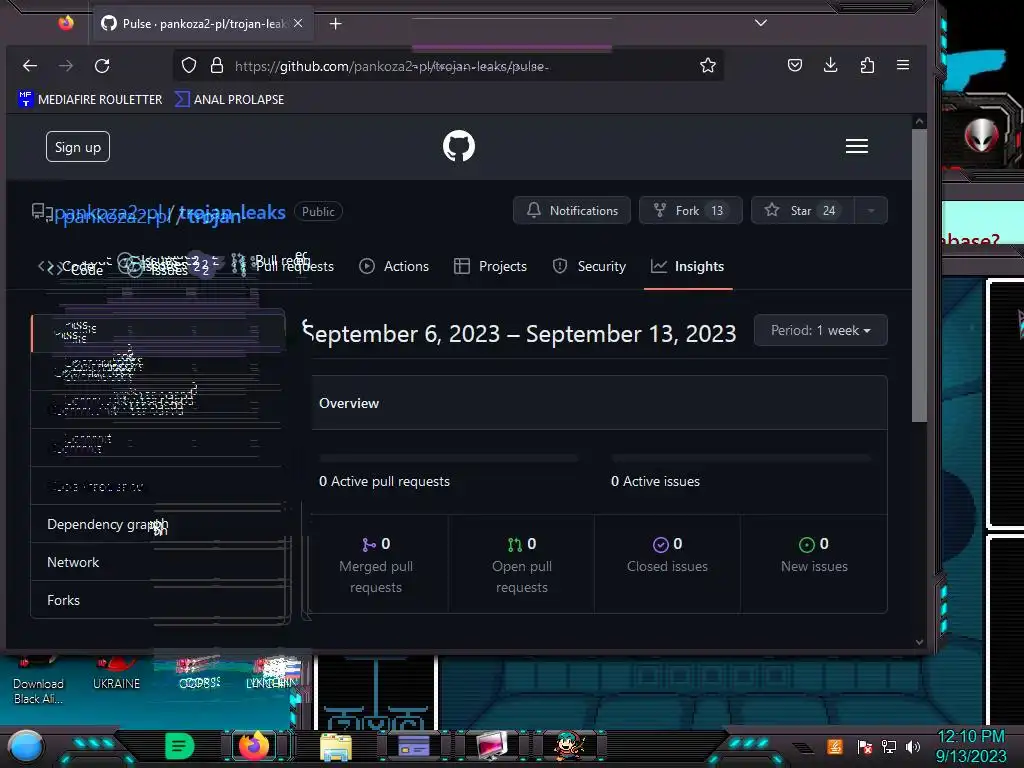The height and width of the screenshot is (768, 1024).
Task: Open the extensions puzzle icon
Action: (867, 65)
